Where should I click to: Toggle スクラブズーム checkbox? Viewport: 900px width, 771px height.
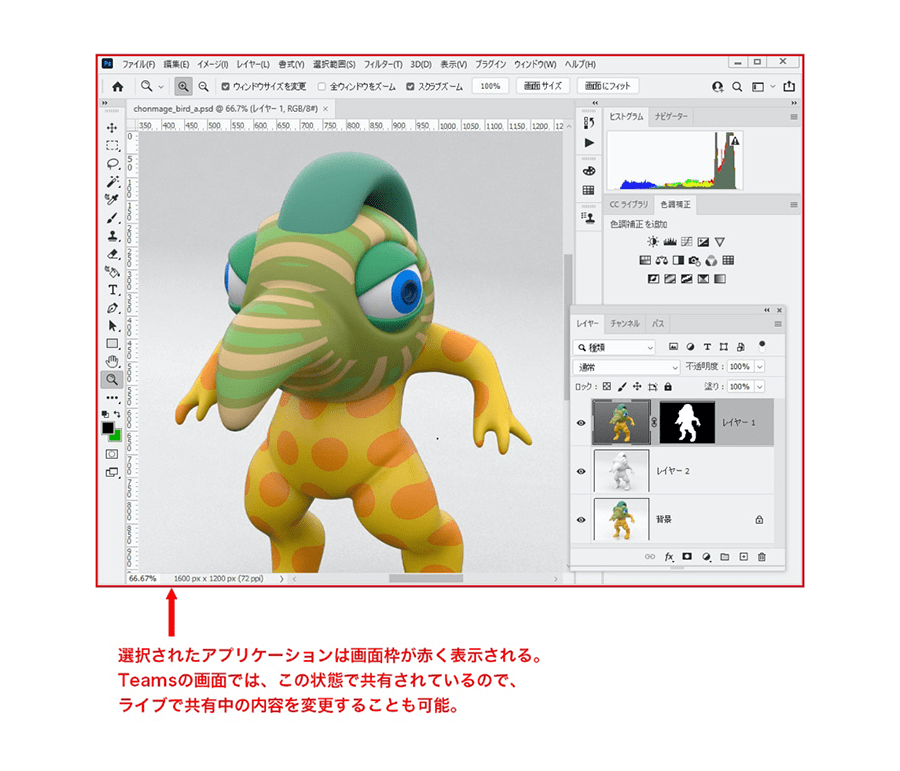(x=410, y=87)
